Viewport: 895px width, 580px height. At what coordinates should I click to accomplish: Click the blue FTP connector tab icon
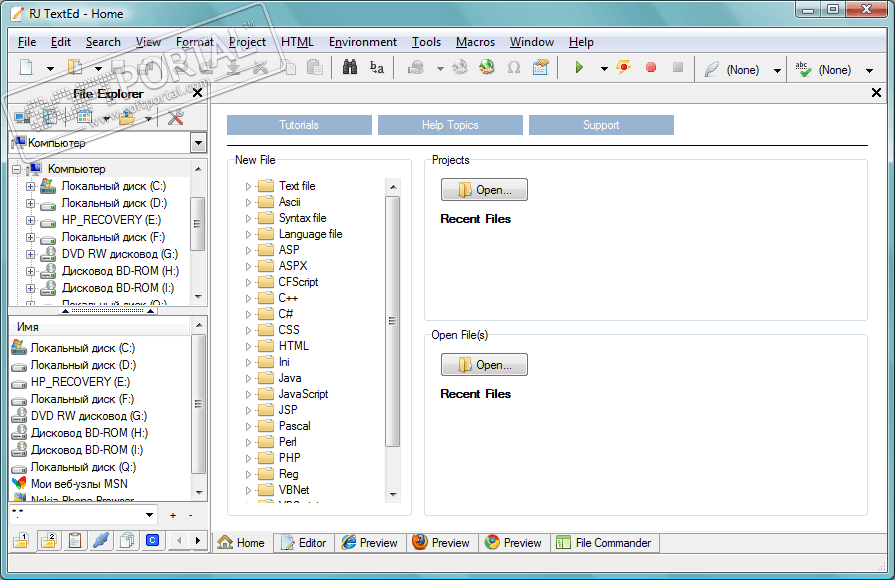click(101, 540)
